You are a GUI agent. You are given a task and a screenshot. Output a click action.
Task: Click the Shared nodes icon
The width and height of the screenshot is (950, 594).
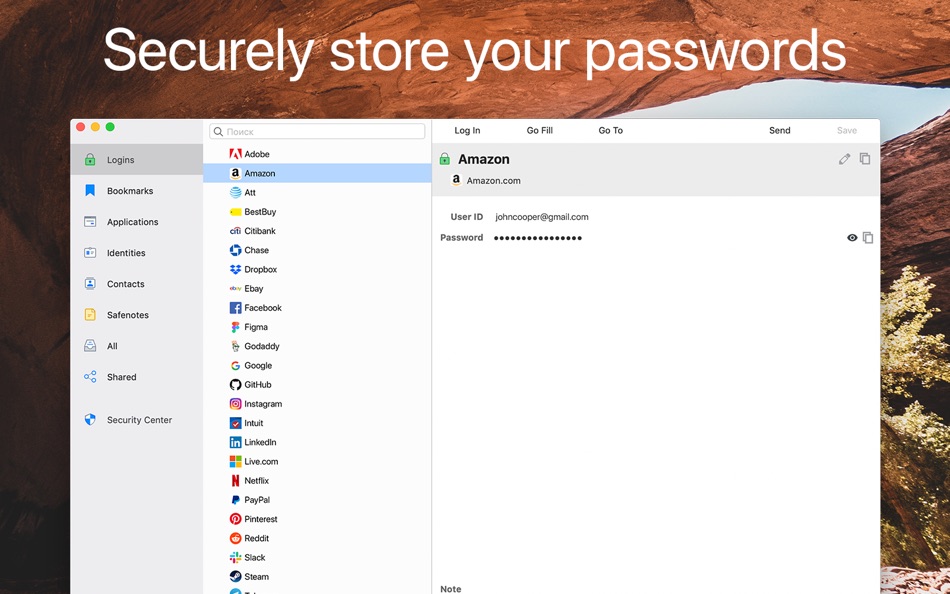[x=90, y=377]
